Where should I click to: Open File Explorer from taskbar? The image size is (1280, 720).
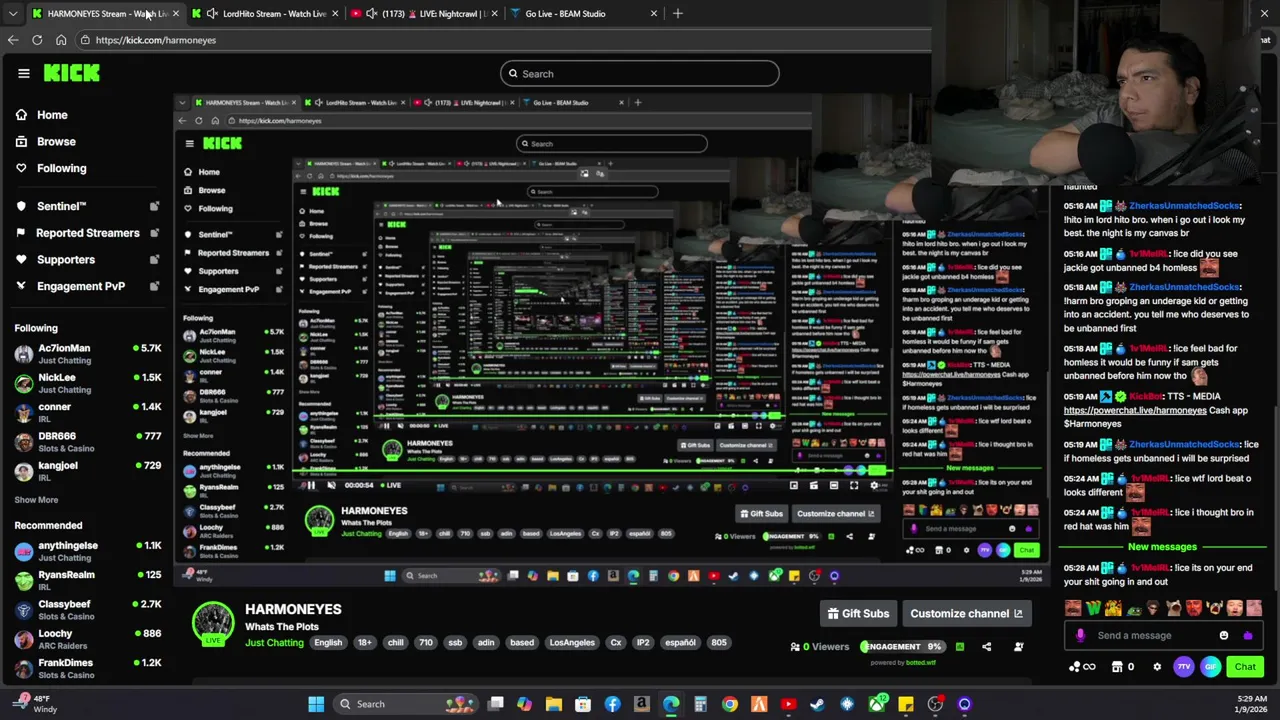553,704
